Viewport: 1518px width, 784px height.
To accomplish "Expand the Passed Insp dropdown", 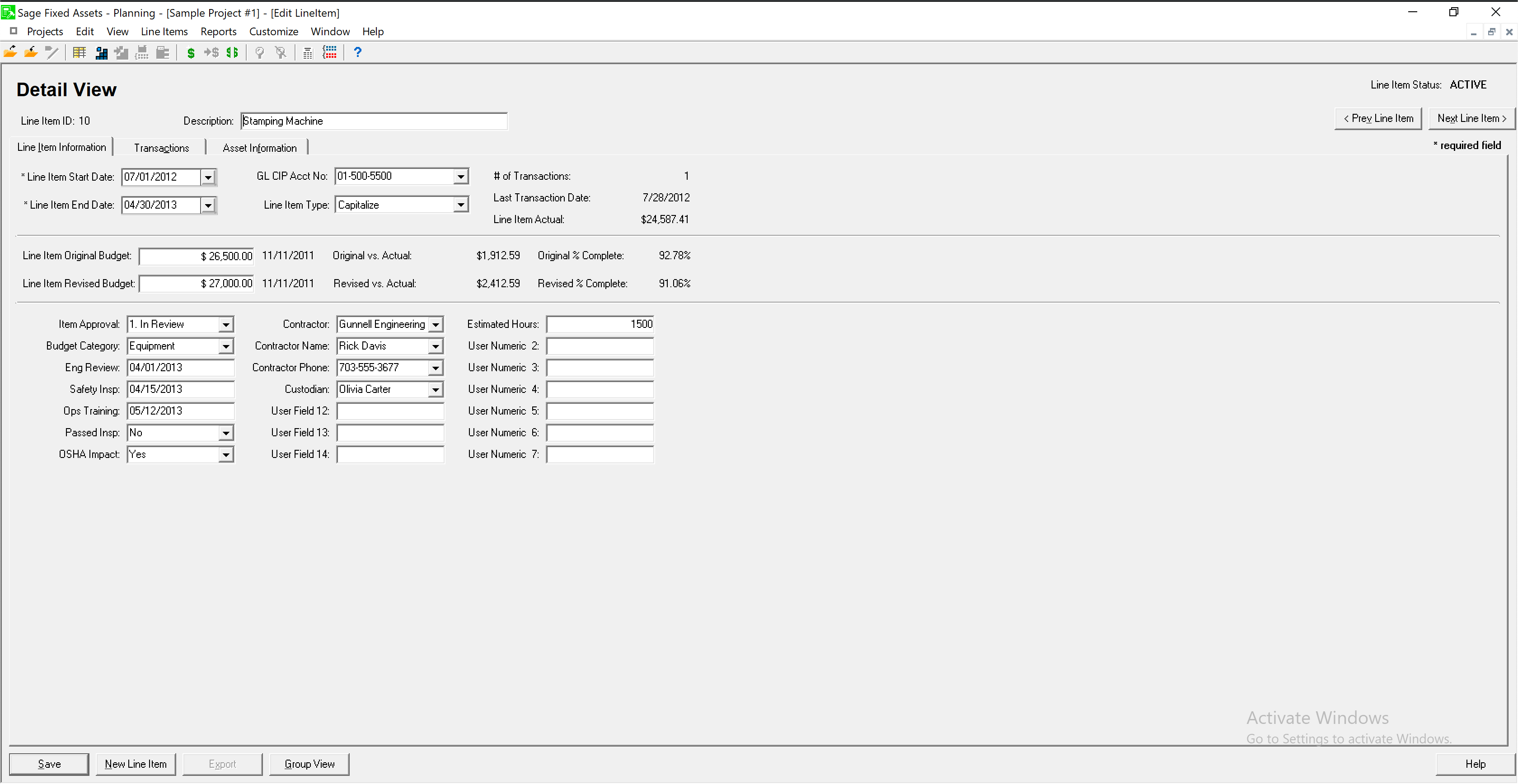I will pyautogui.click(x=226, y=434).
